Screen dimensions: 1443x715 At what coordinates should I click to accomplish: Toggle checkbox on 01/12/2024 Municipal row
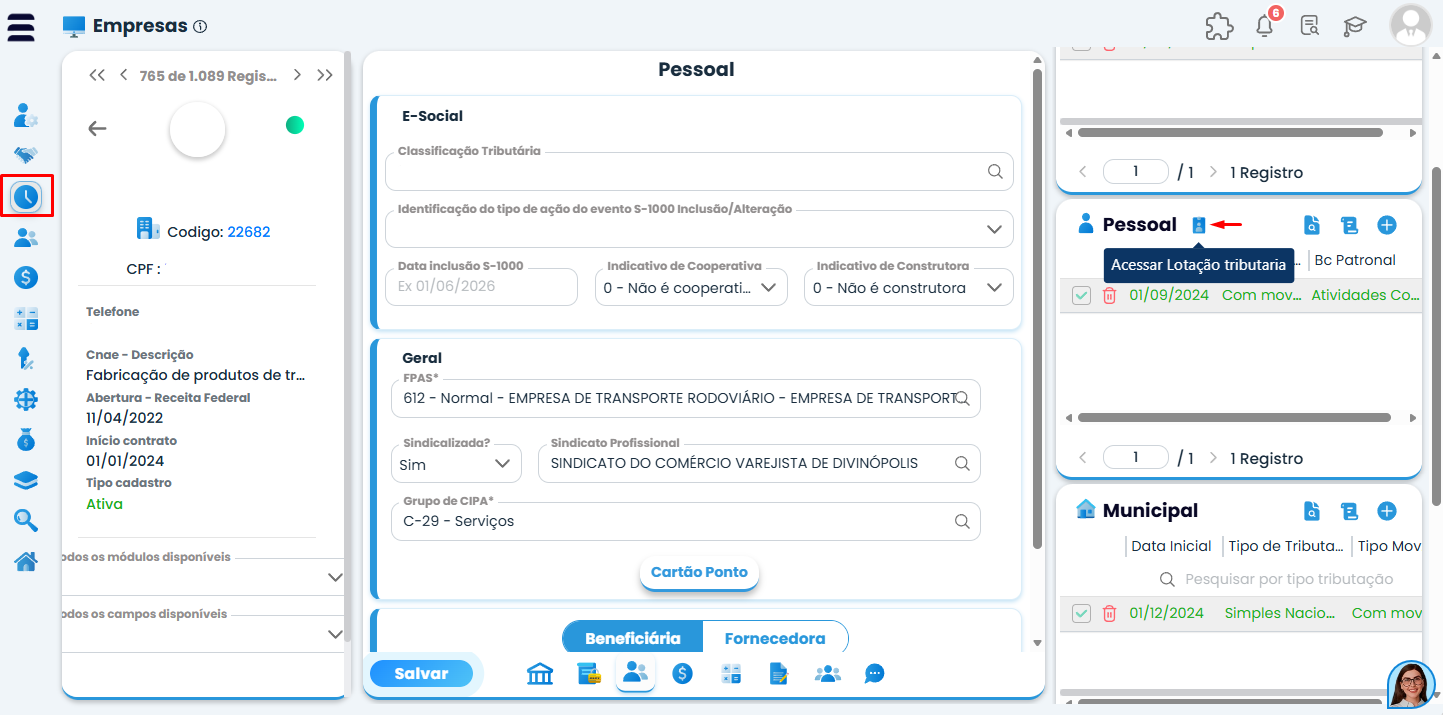(x=1081, y=613)
